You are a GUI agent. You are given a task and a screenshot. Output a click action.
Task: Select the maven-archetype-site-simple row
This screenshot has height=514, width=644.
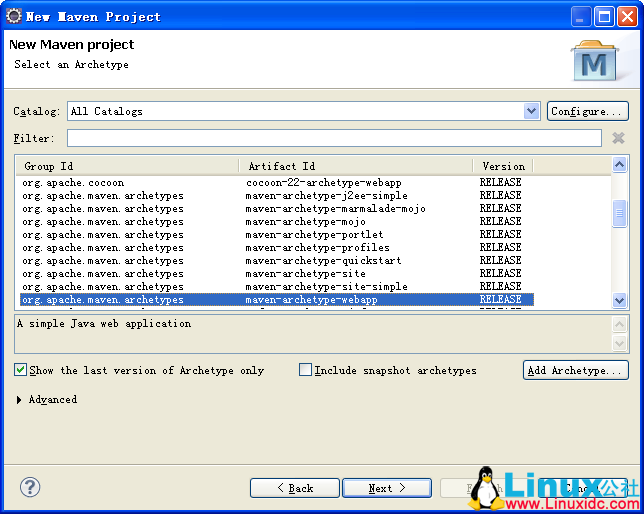tap(277, 287)
